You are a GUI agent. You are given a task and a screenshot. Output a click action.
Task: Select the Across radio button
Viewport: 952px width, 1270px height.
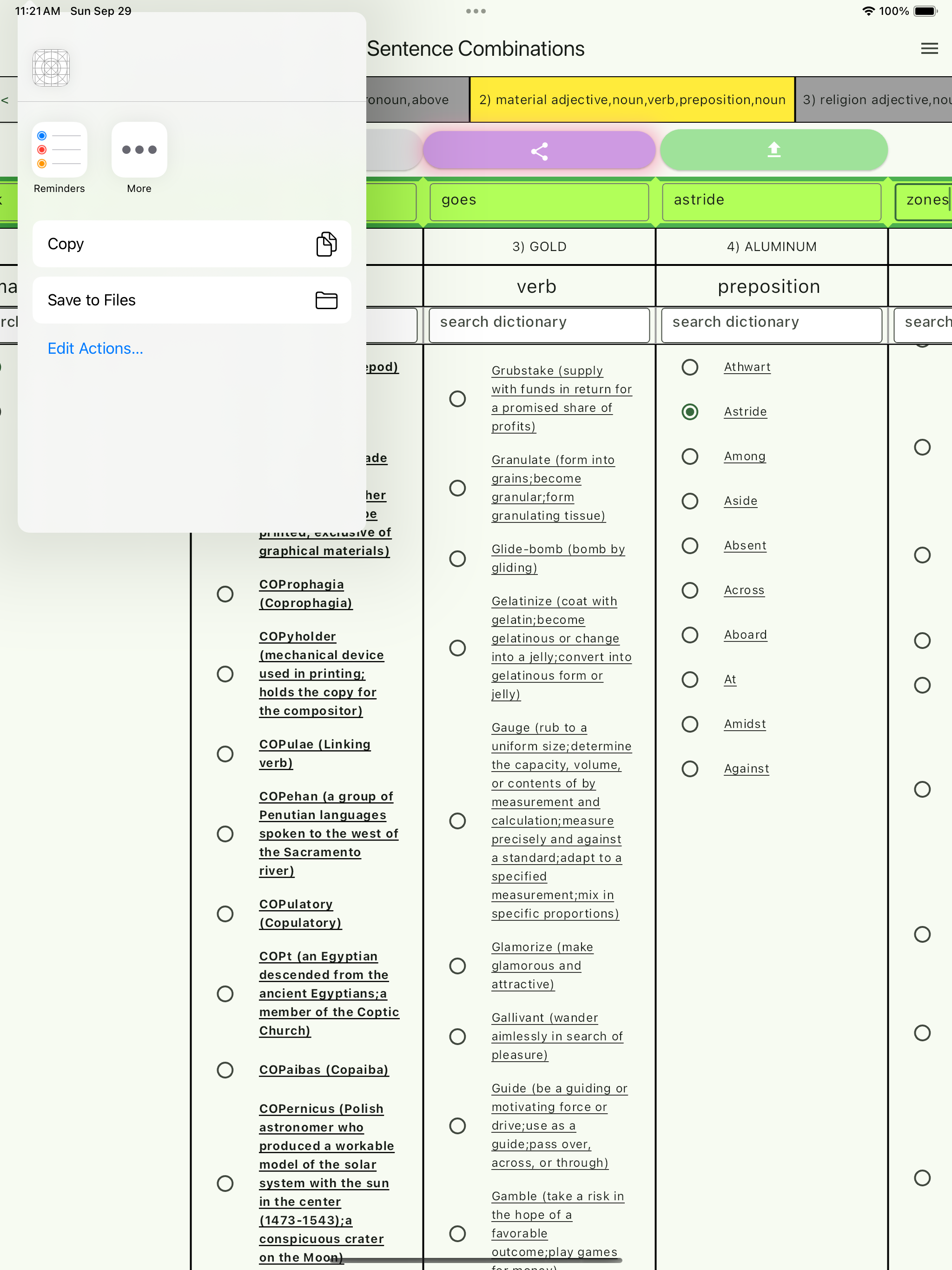point(690,590)
